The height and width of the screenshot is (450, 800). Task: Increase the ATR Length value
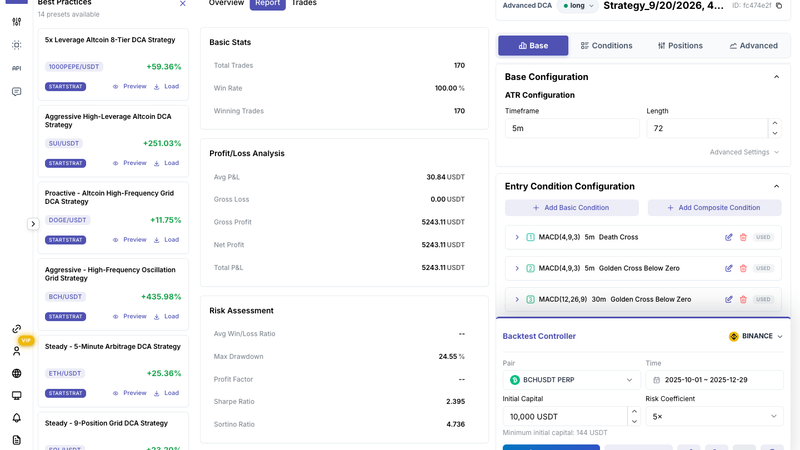point(774,123)
